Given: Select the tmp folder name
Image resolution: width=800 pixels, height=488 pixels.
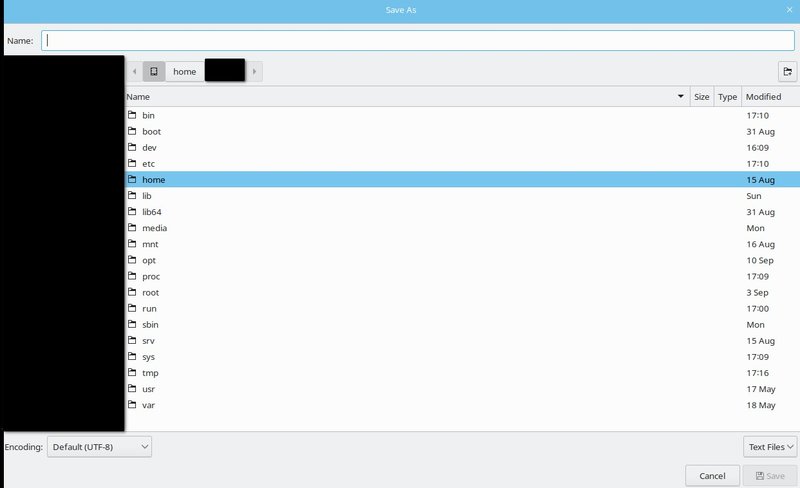Looking at the screenshot, I should (151, 373).
